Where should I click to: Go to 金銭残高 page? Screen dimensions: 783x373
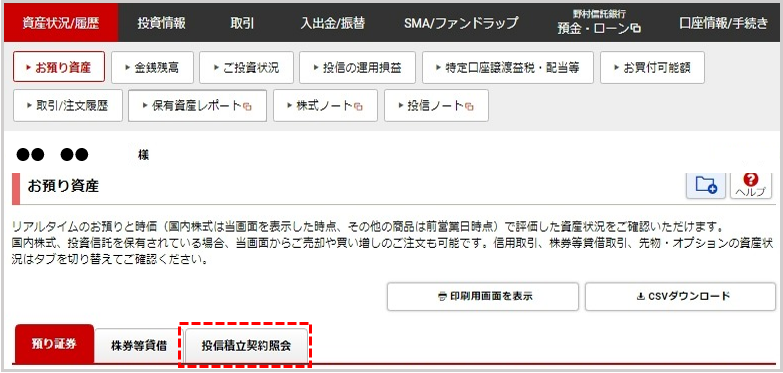152,67
